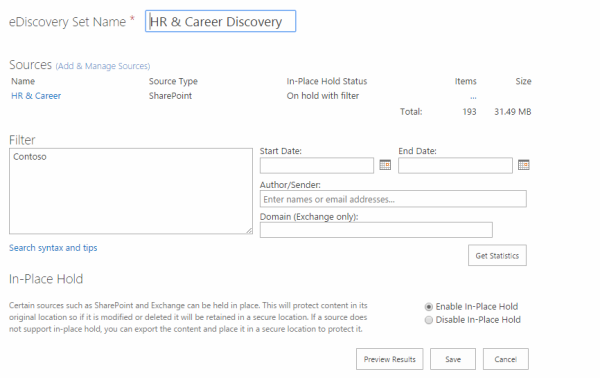Click the Domain (Exchange only) field

click(x=376, y=230)
